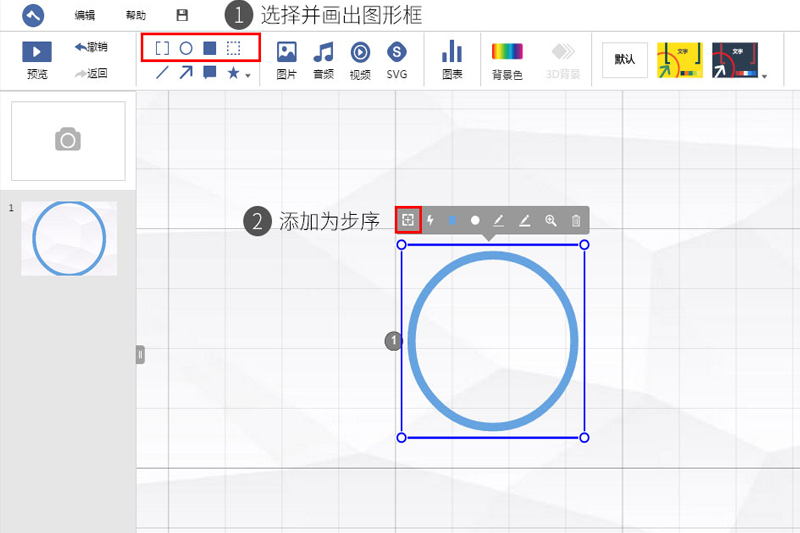This screenshot has height=533, width=800.
Task: Select the bracket frame tool
Action: pos(162,48)
